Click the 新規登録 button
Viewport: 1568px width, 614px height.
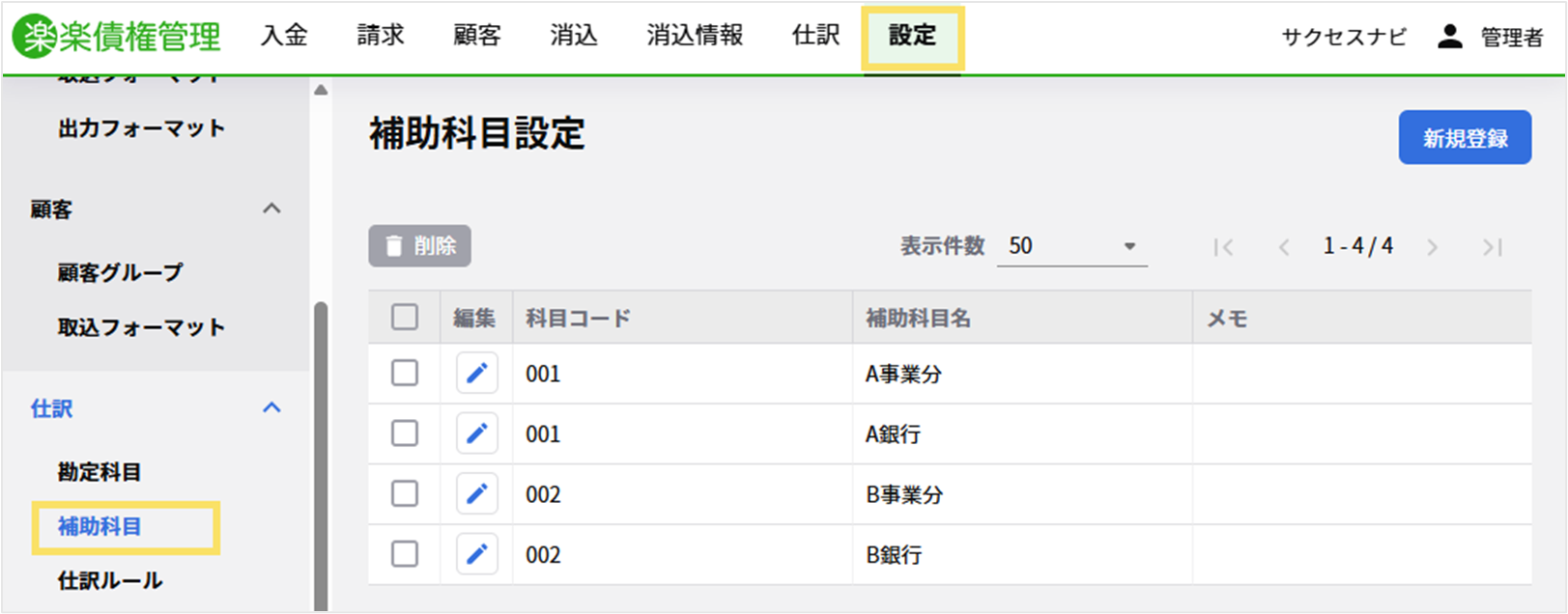[x=1464, y=138]
